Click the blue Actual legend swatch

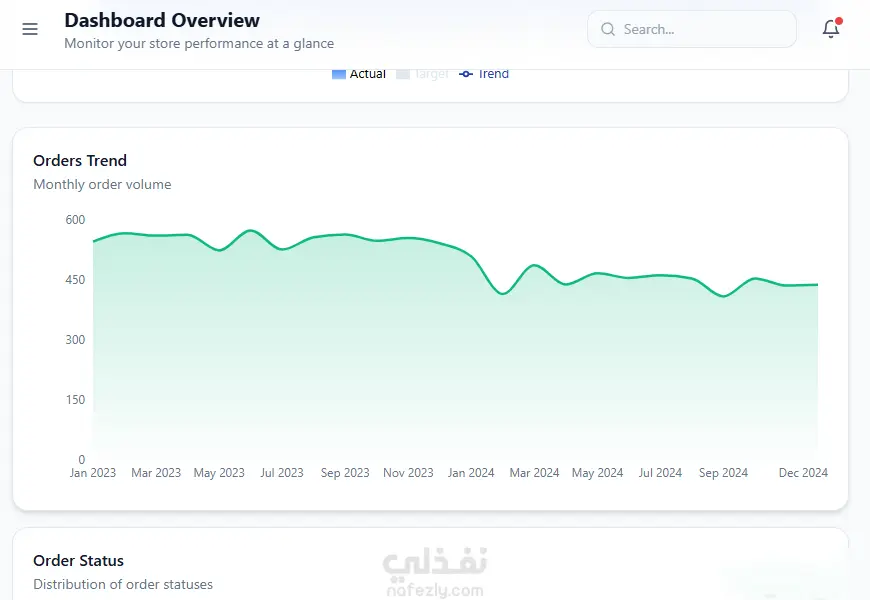[338, 74]
